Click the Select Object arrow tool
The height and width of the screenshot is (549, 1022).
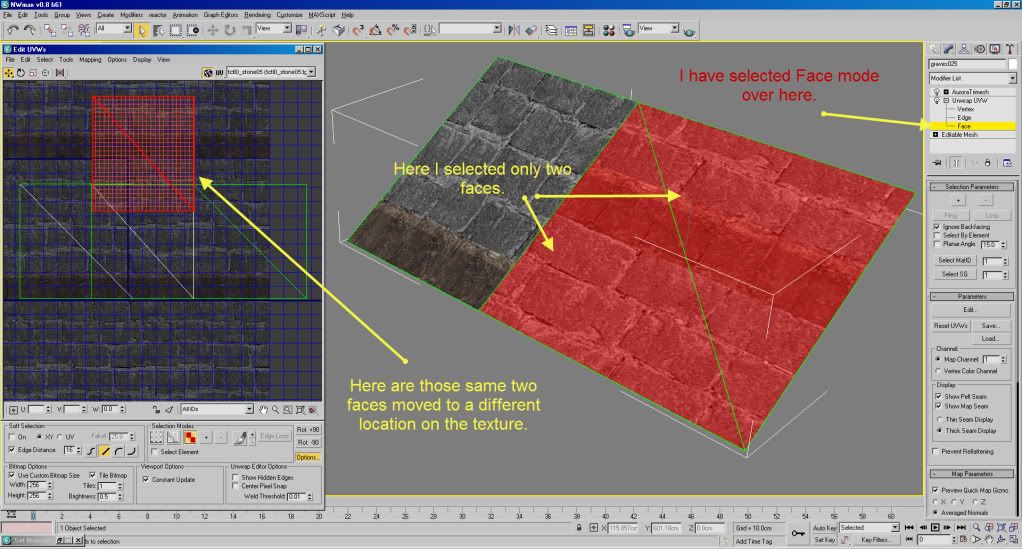[x=140, y=31]
